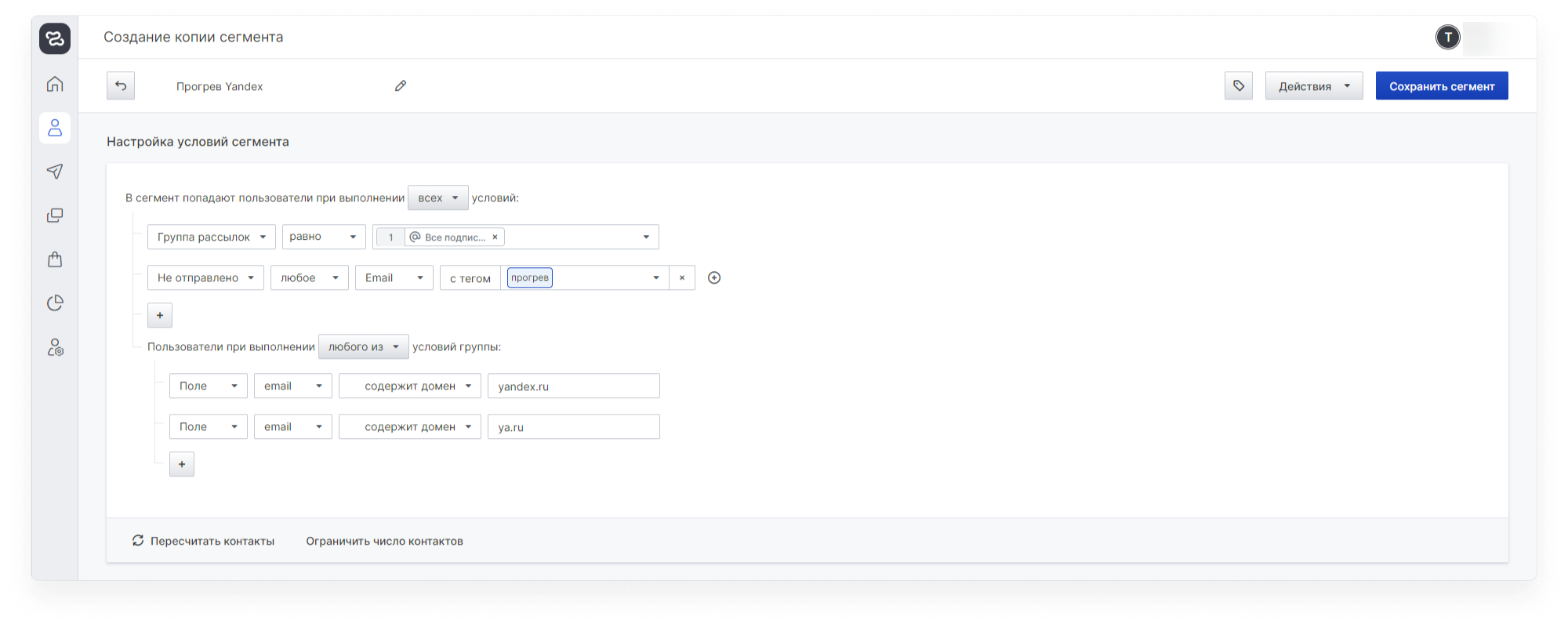
Task: Click the Создание копии сегмента title
Action: (x=194, y=37)
